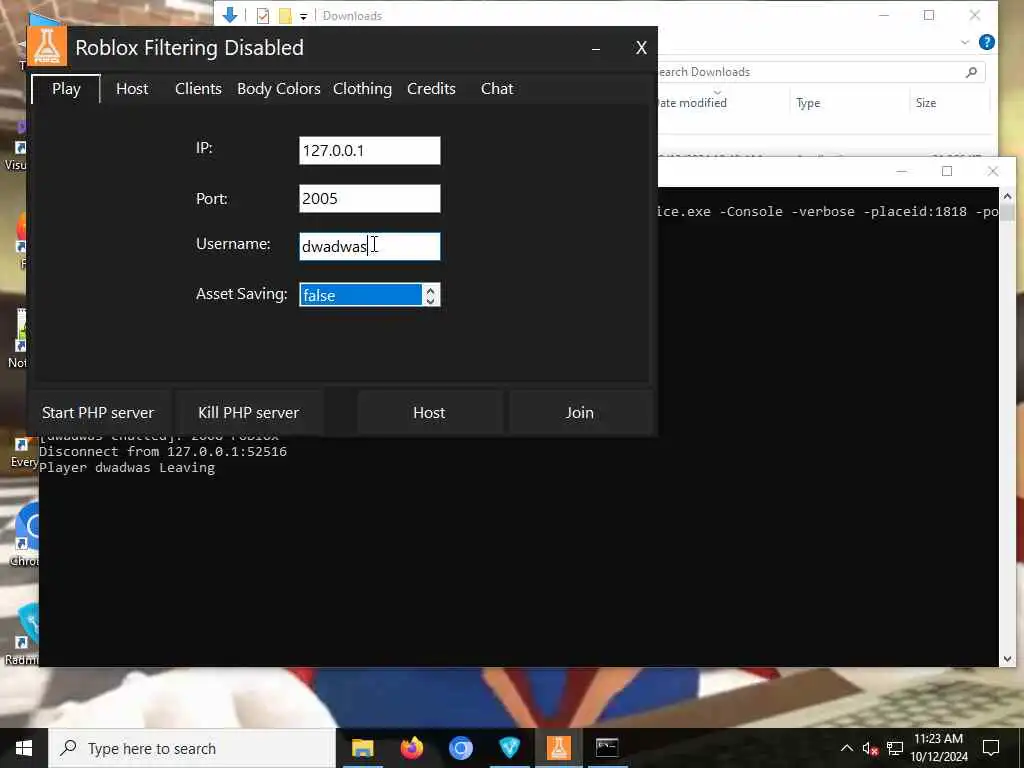This screenshot has height=768, width=1024.
Task: View the Credits tab
Action: (x=431, y=89)
